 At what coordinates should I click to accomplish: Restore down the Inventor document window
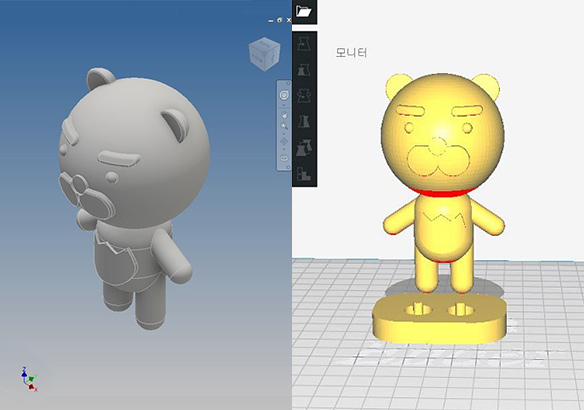click(x=280, y=20)
